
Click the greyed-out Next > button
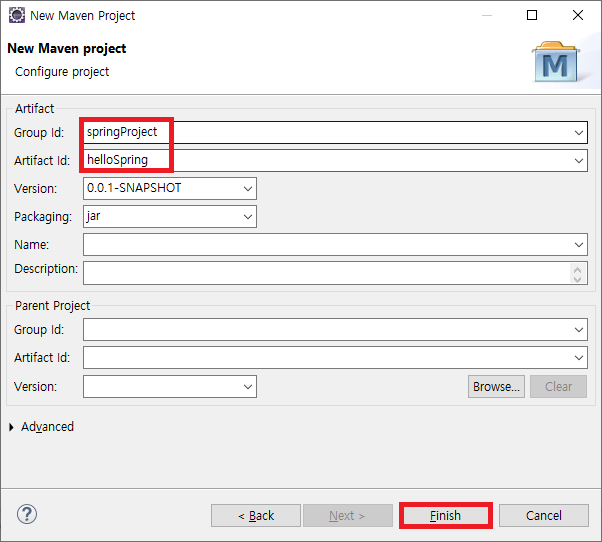(x=348, y=516)
